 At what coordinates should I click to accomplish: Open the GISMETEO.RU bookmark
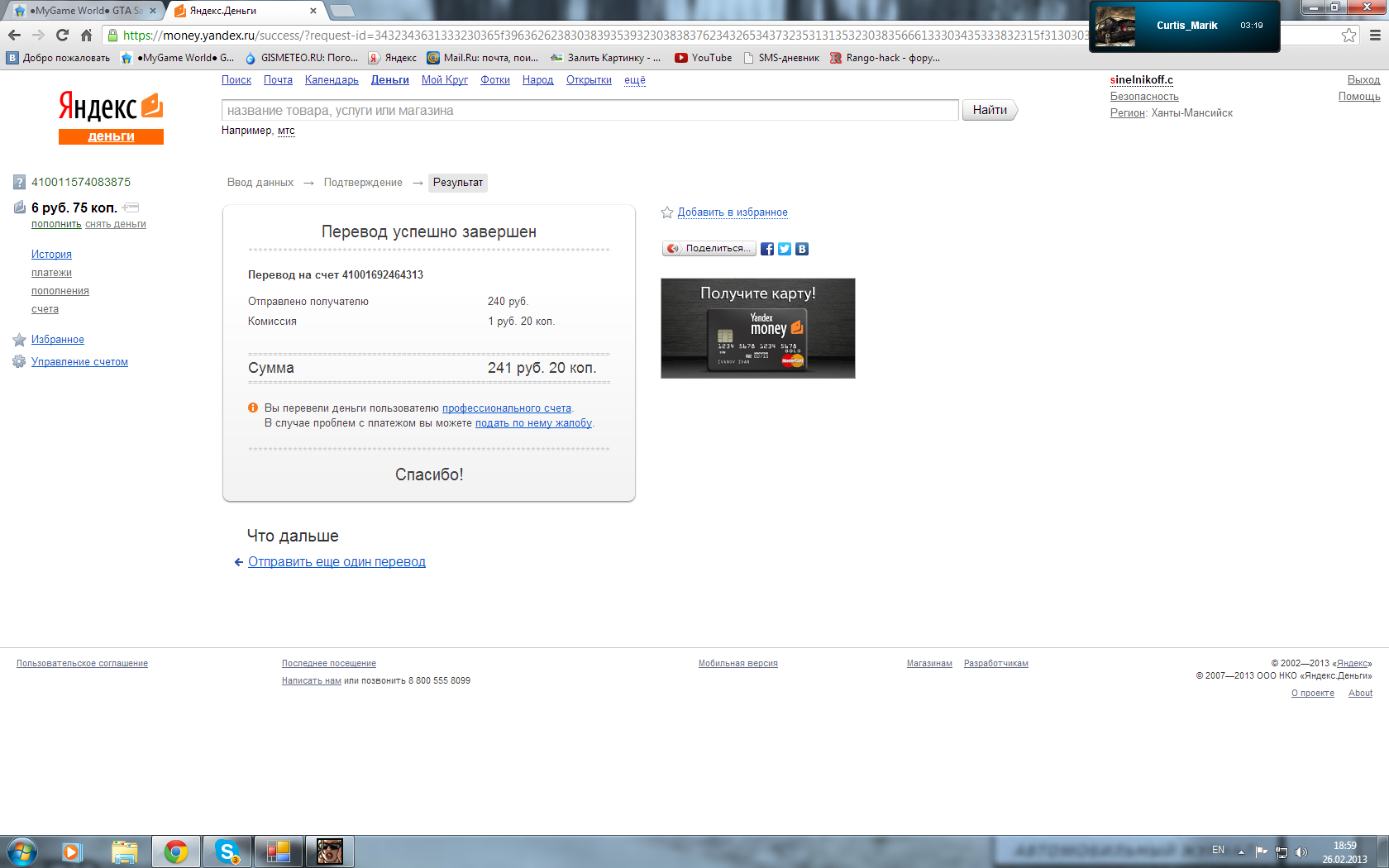[301, 58]
